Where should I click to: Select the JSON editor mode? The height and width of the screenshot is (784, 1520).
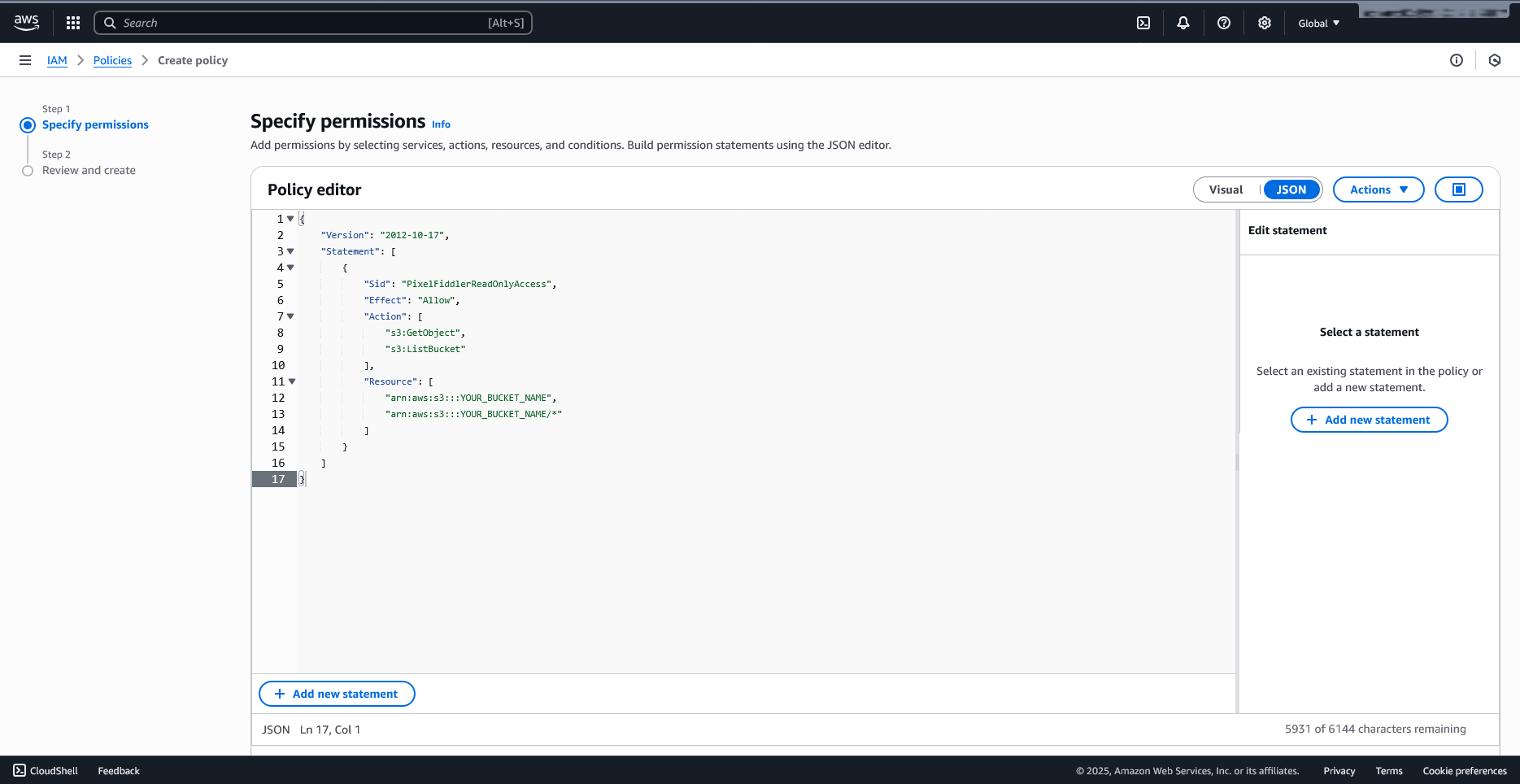pos(1291,189)
